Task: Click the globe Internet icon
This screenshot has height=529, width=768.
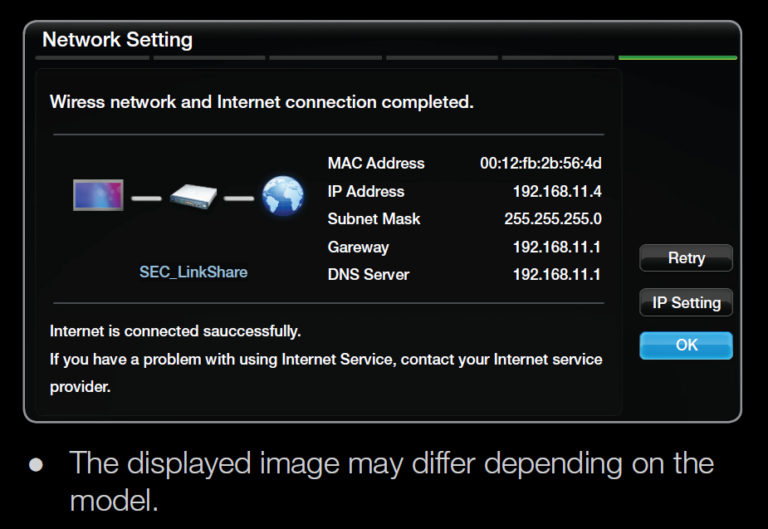Action: click(x=283, y=196)
